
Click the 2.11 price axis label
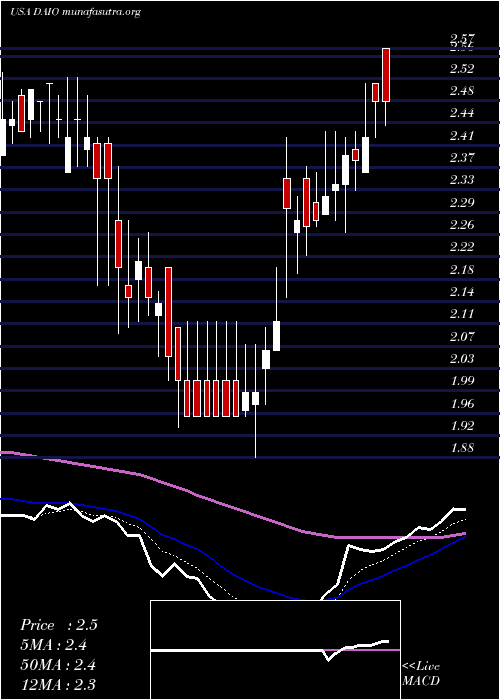coord(462,314)
